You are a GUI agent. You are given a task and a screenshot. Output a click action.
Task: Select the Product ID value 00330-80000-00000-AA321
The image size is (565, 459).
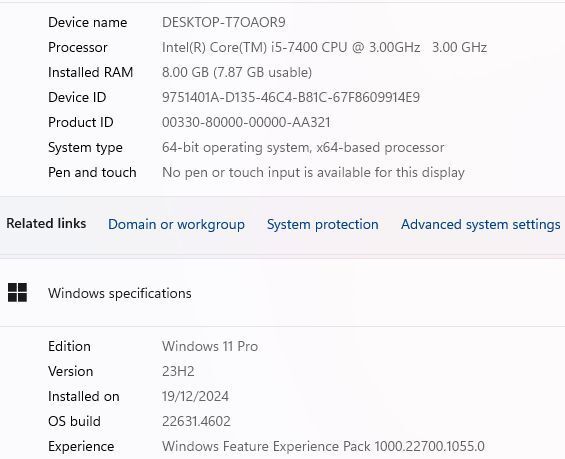pyautogui.click(x=246, y=122)
